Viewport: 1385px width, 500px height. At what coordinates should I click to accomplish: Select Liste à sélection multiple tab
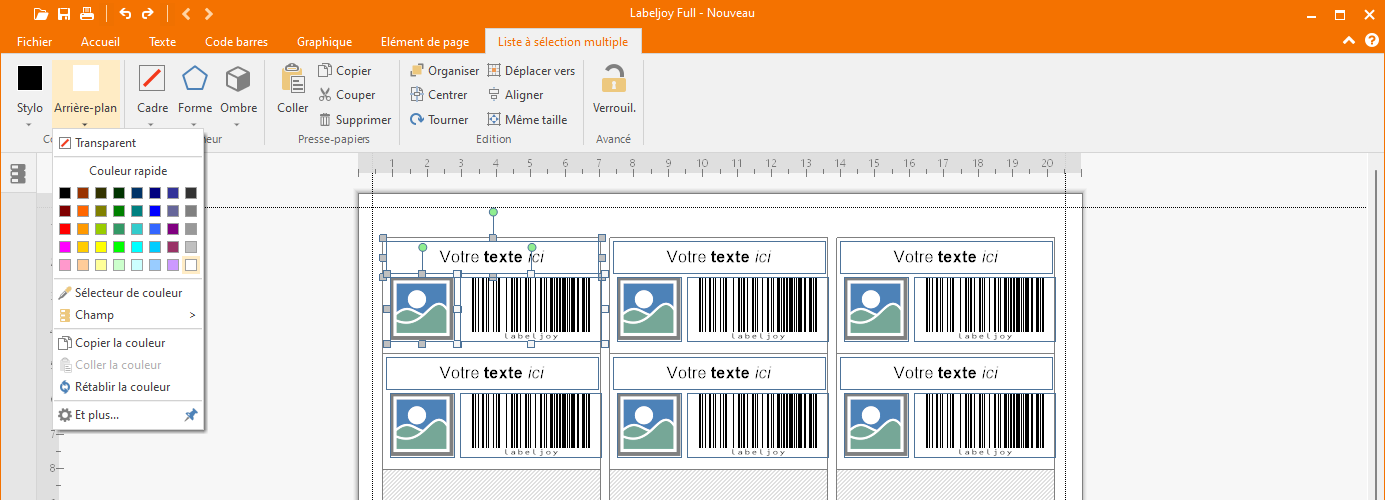tap(563, 42)
